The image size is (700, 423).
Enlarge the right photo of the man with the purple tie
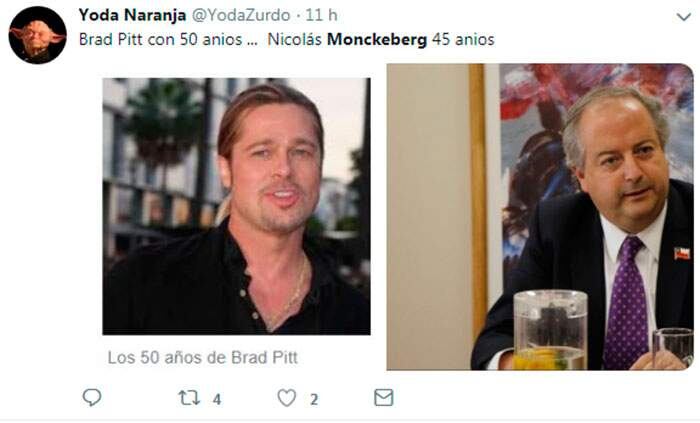(x=540, y=217)
